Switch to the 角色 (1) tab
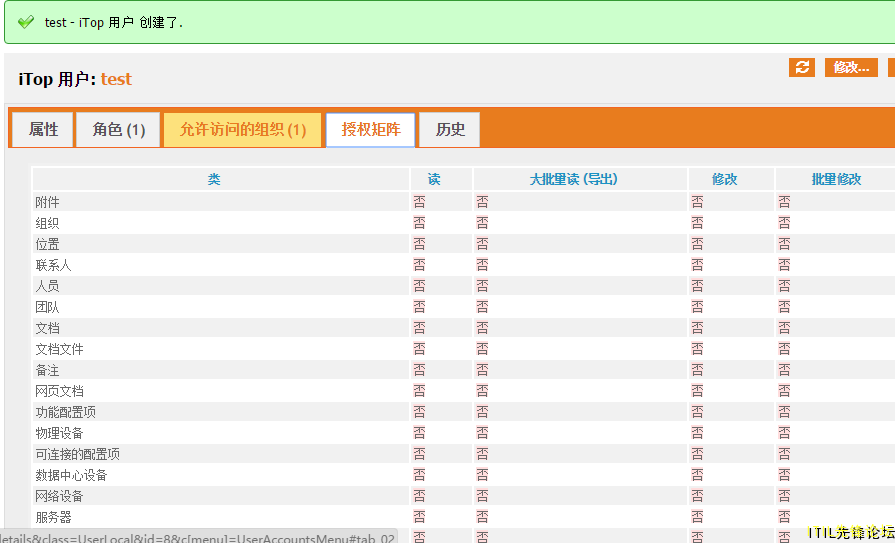 (119, 130)
